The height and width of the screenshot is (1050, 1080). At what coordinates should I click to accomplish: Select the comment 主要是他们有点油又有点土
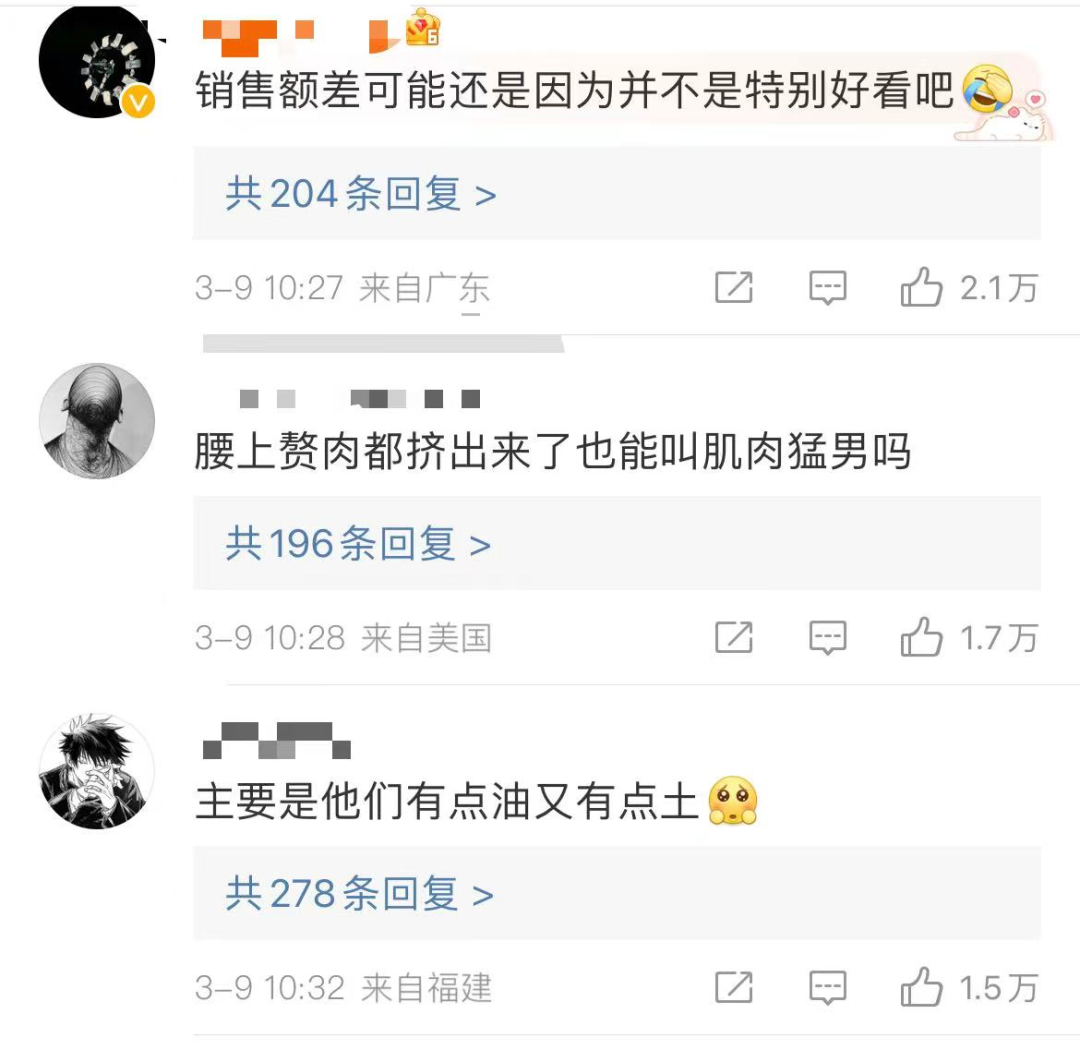446,802
